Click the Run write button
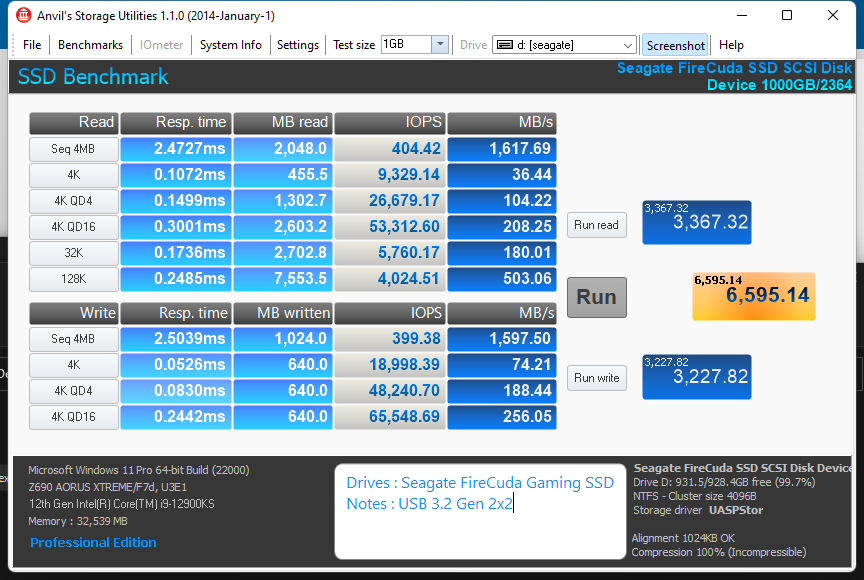 click(x=596, y=378)
